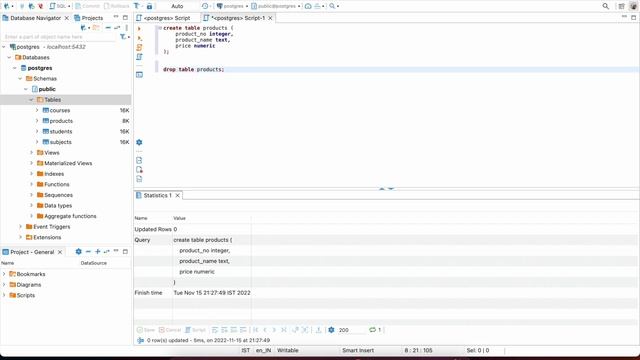
Task: Click the toolbar magnifier search dropdown icon
Action: [334, 6]
